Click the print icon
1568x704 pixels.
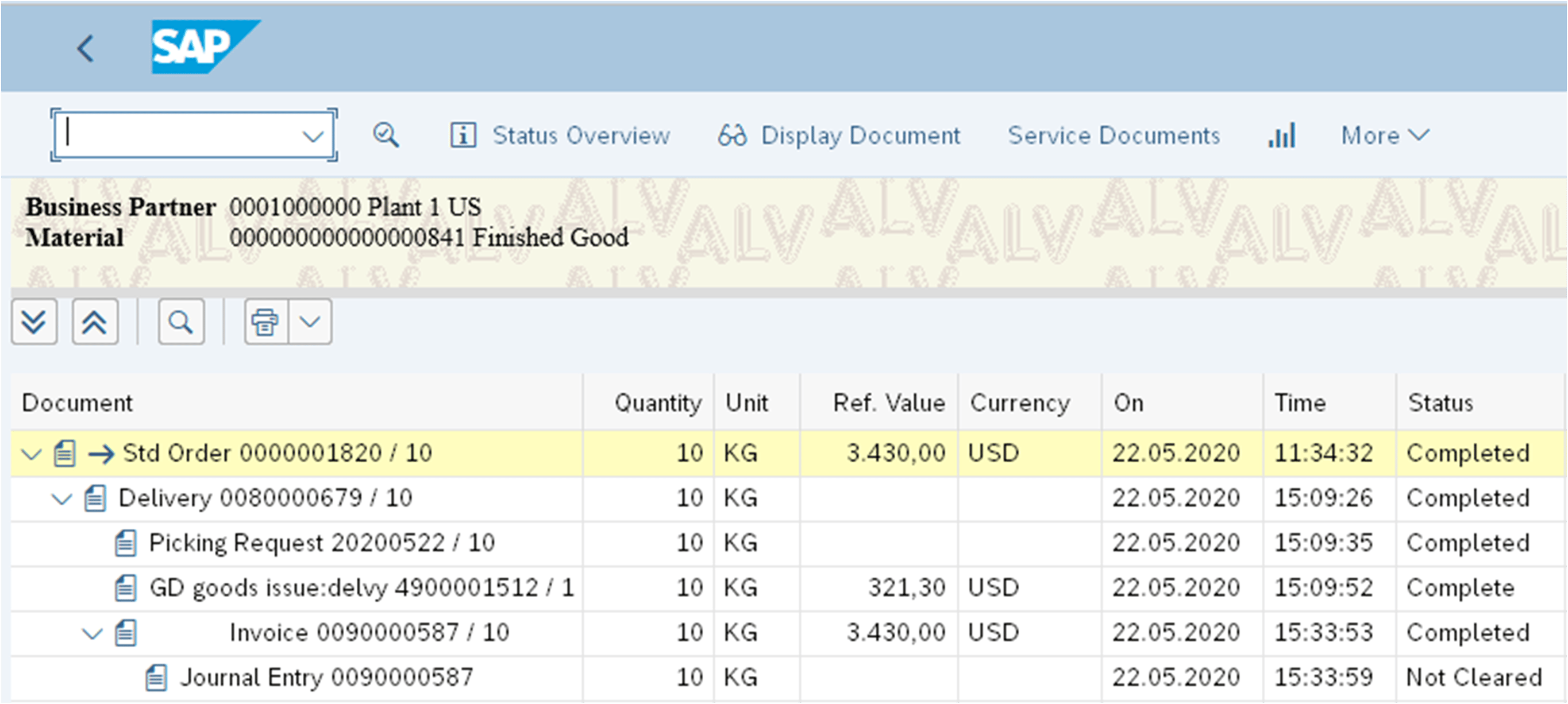coord(264,321)
